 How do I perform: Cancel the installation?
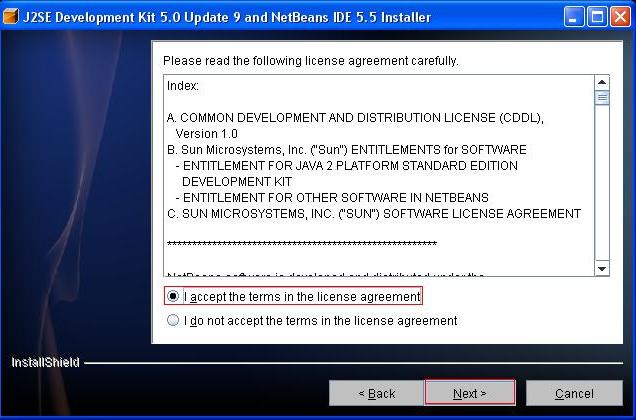574,393
